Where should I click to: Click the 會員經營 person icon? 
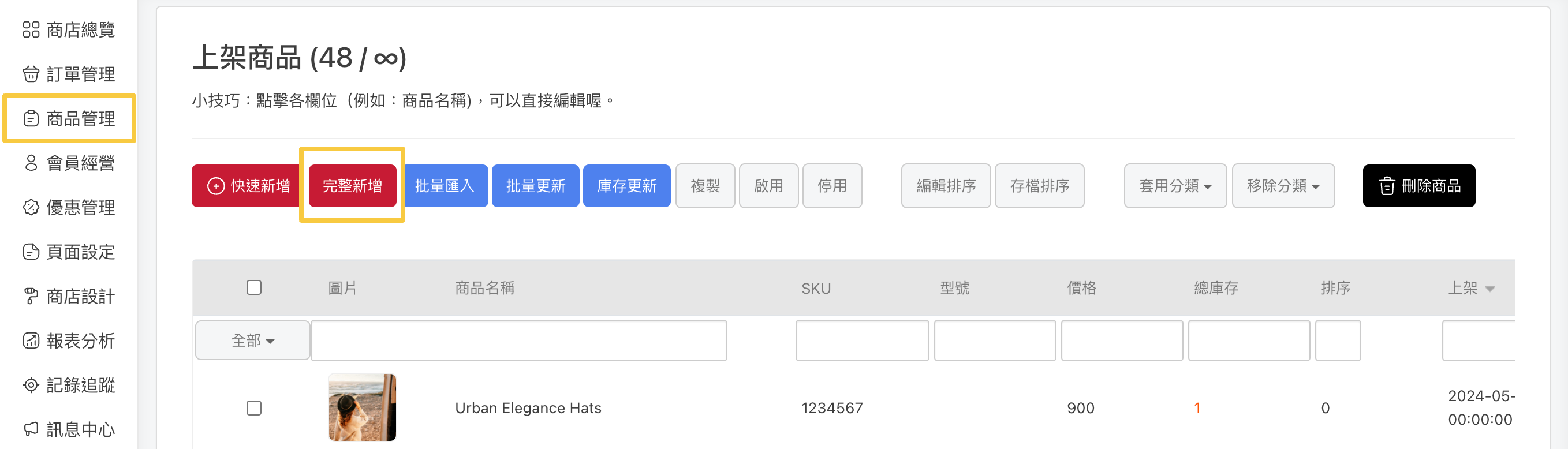tap(31, 163)
